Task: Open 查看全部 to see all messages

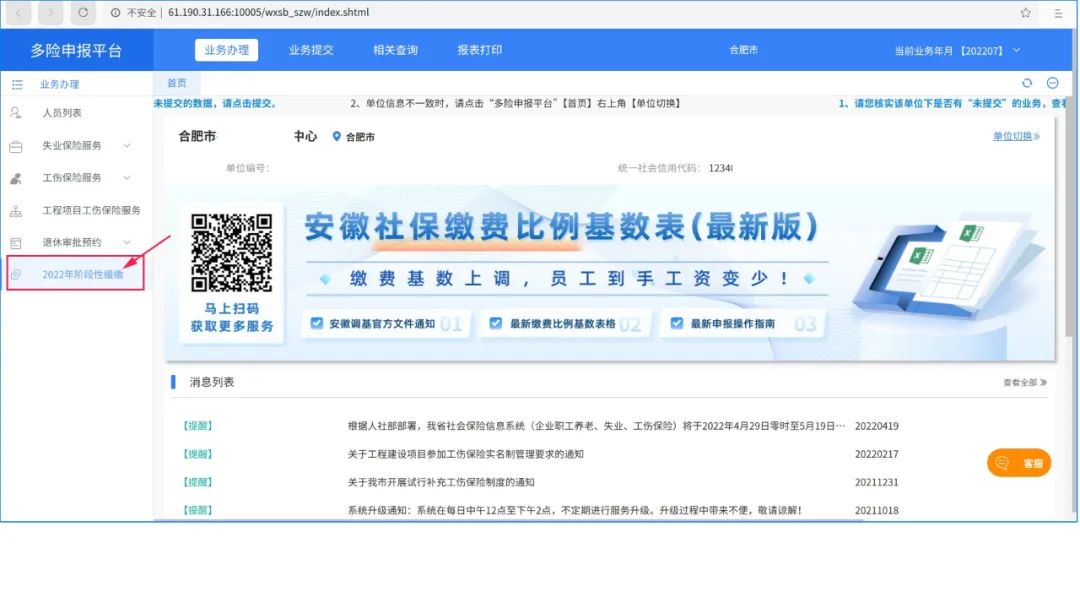Action: point(1020,381)
